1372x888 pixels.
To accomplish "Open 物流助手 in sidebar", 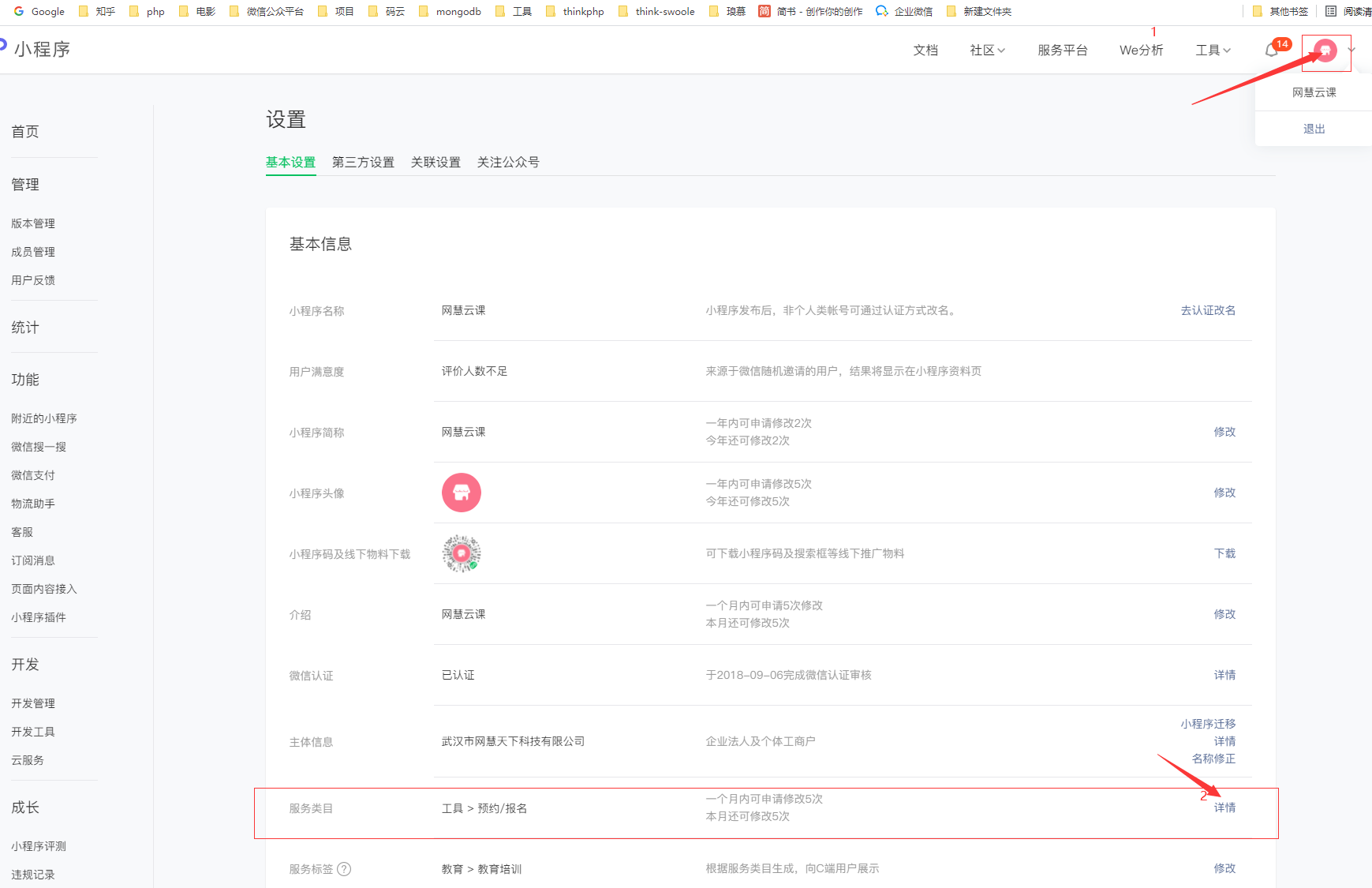I will click(x=33, y=504).
